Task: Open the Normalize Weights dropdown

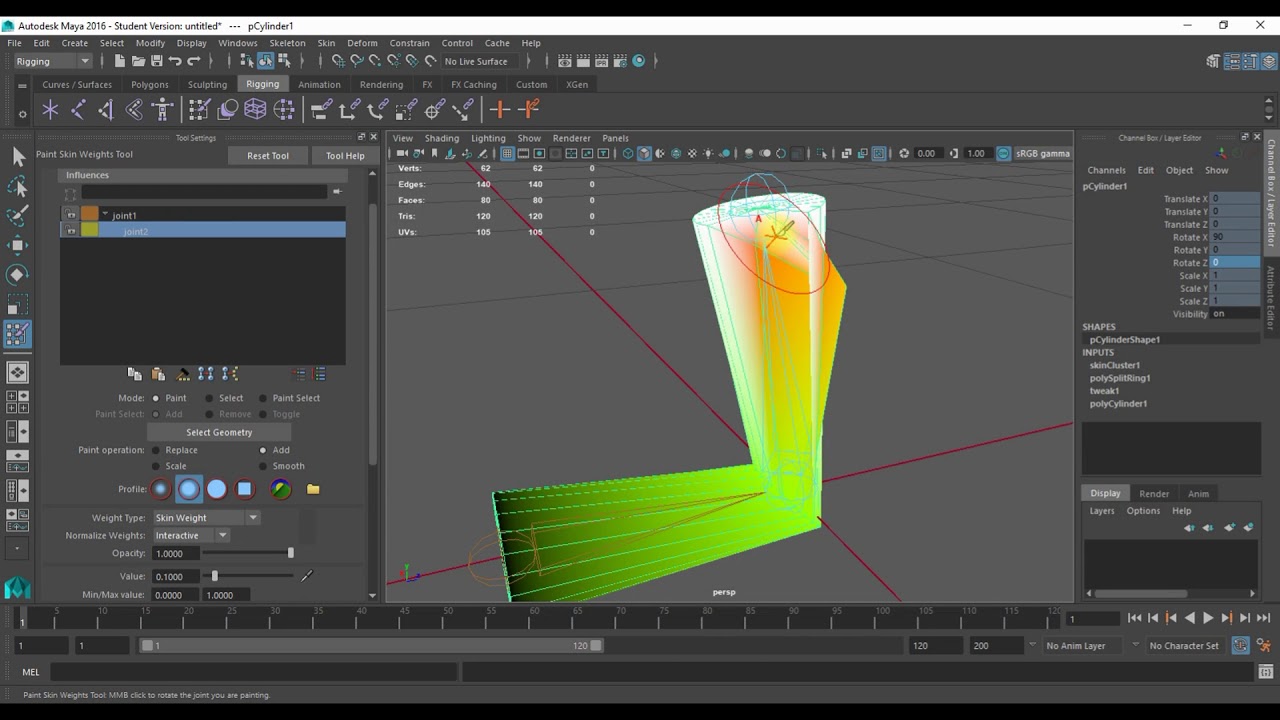Action: (x=191, y=536)
